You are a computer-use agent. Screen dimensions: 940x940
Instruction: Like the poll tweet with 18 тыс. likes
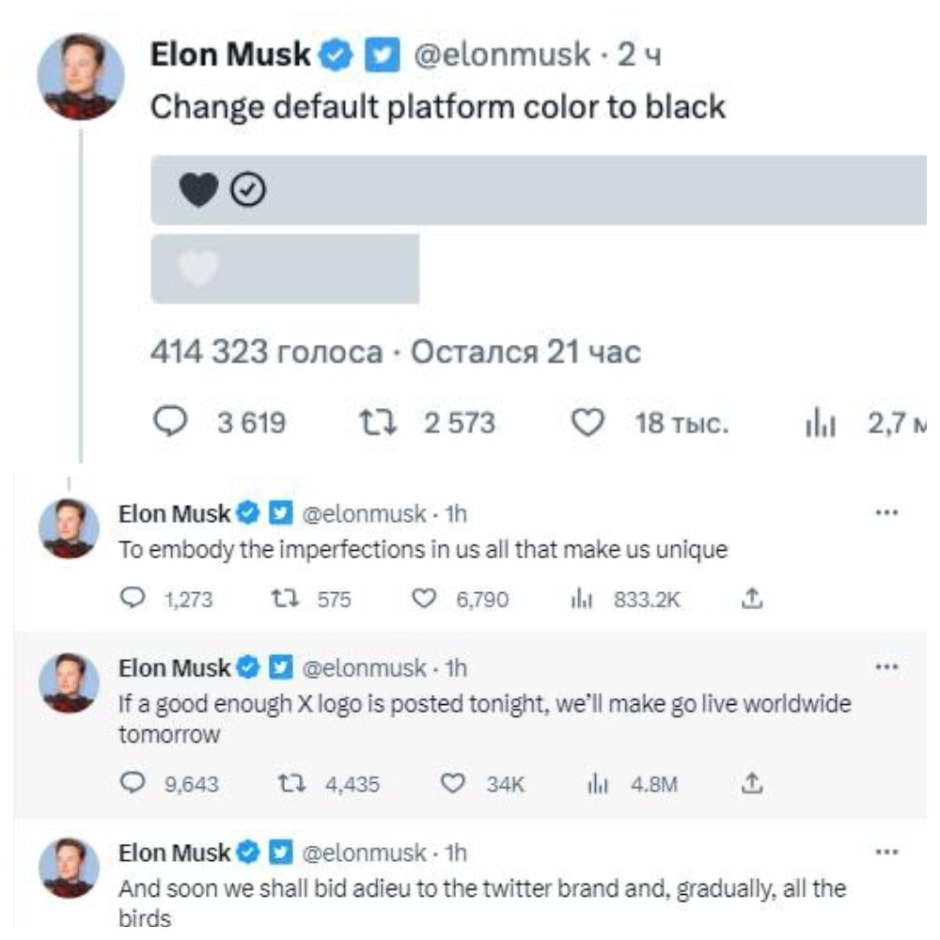[590, 423]
